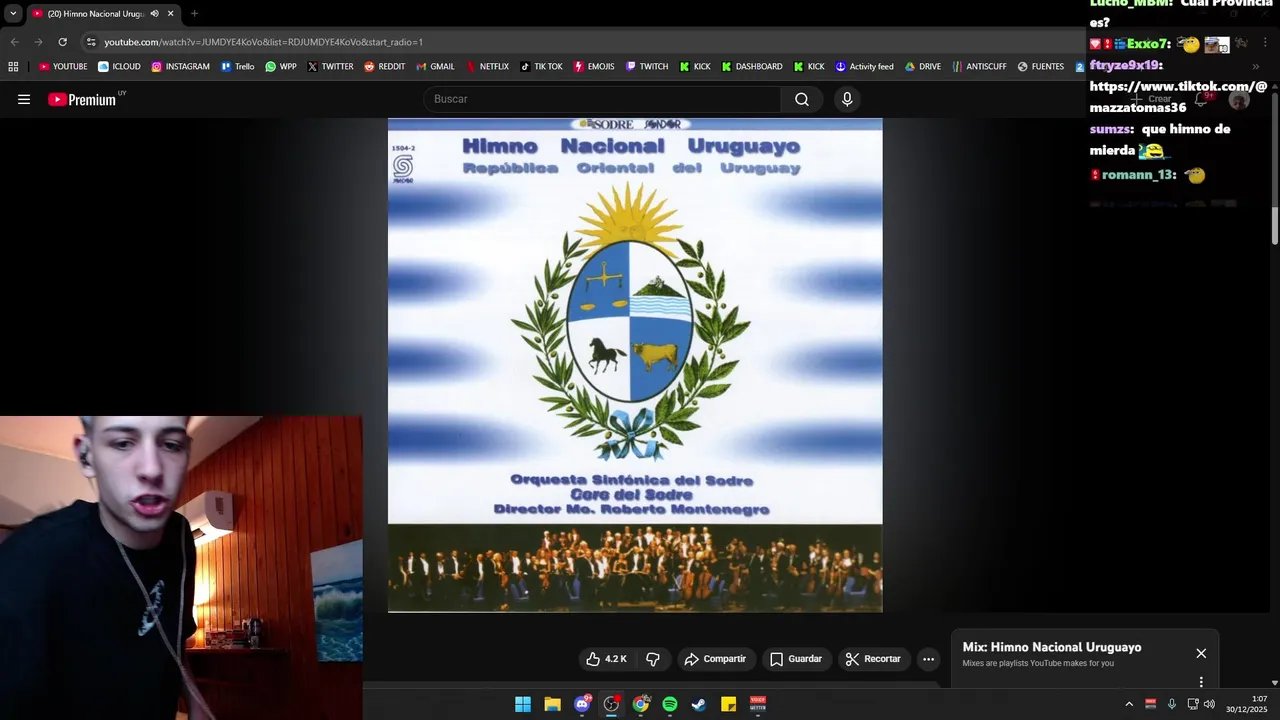The width and height of the screenshot is (1280, 720).
Task: Click the YouTube Premium logo
Action: (x=82, y=99)
